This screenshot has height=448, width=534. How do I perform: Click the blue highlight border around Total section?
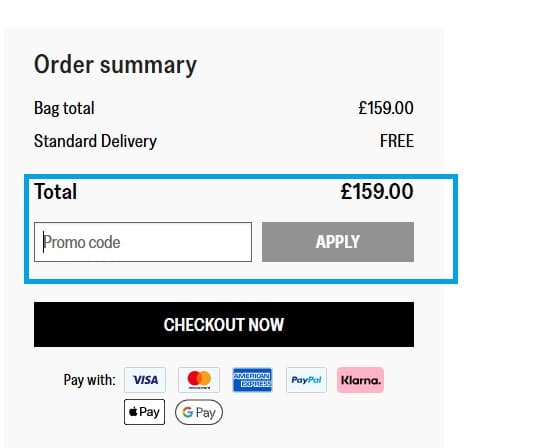coord(241,176)
